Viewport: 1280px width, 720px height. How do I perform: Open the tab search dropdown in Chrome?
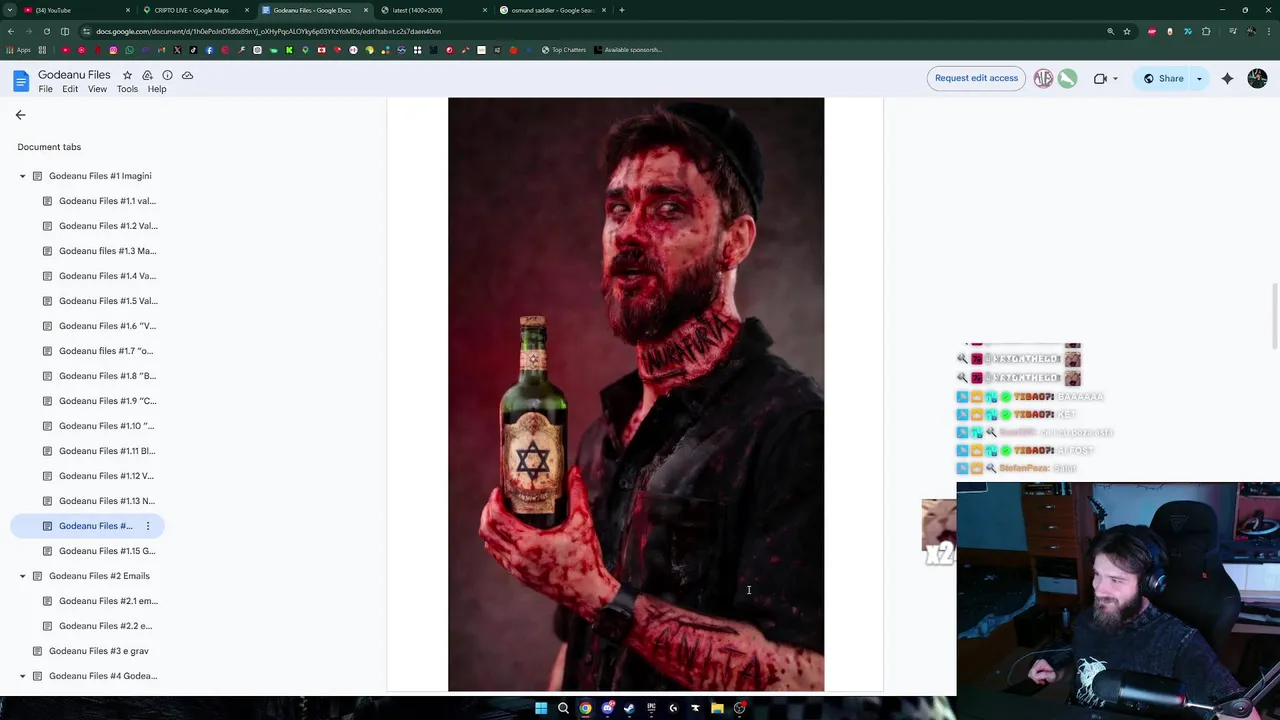10,10
